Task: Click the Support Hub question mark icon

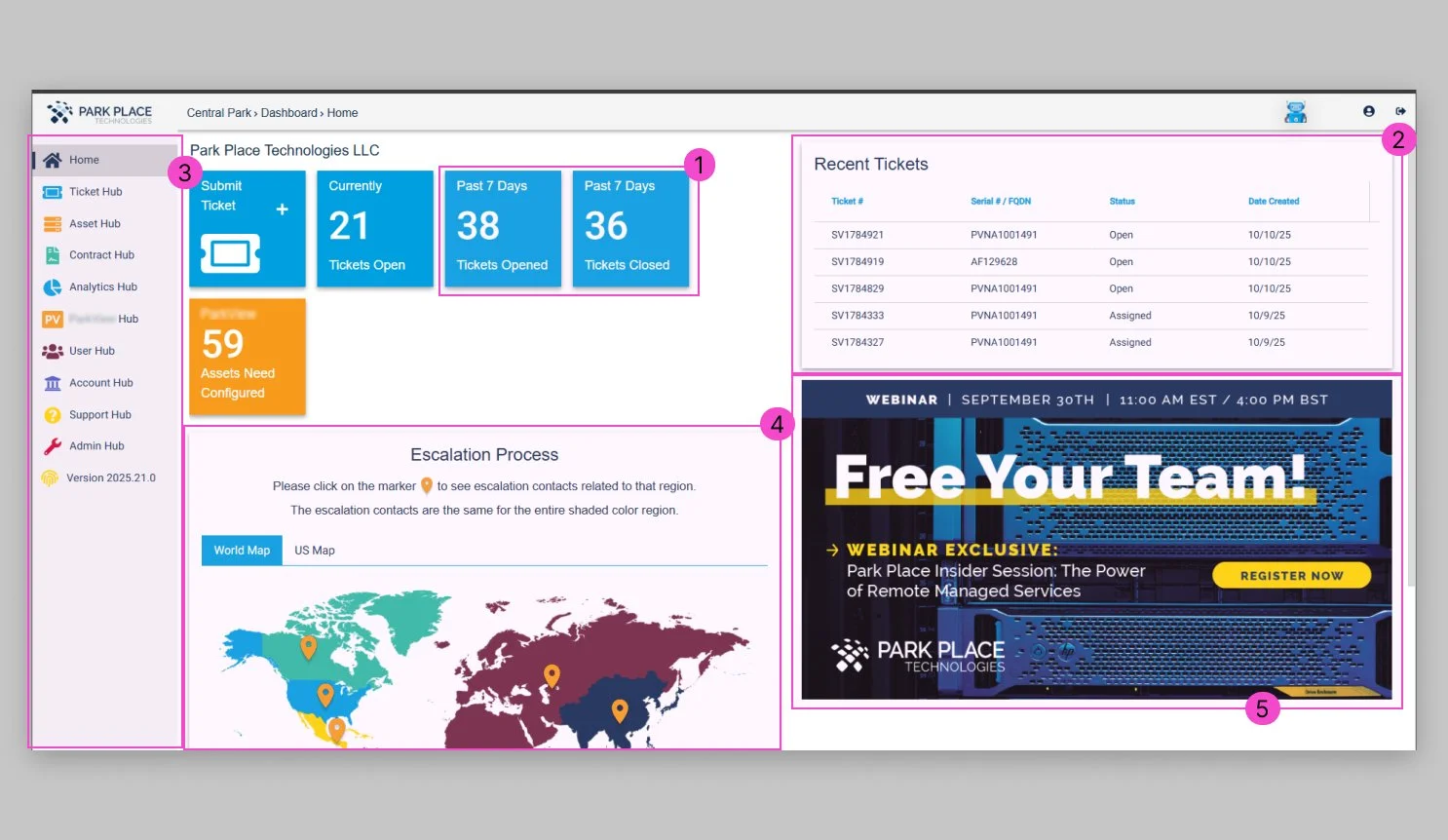Action: [53, 415]
